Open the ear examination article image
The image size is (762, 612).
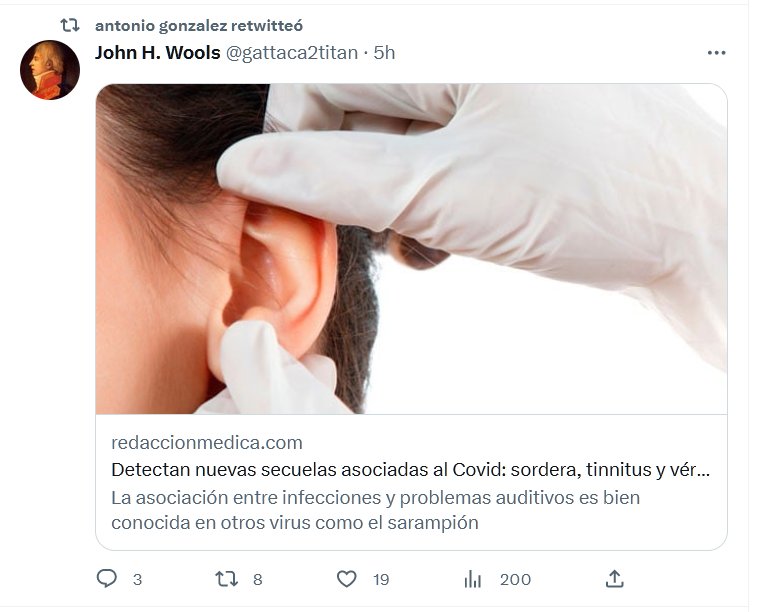point(411,249)
